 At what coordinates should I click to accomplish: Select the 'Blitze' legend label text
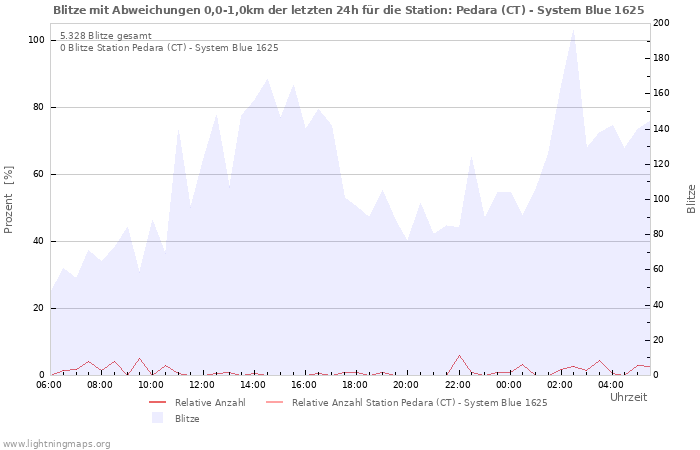[187, 418]
